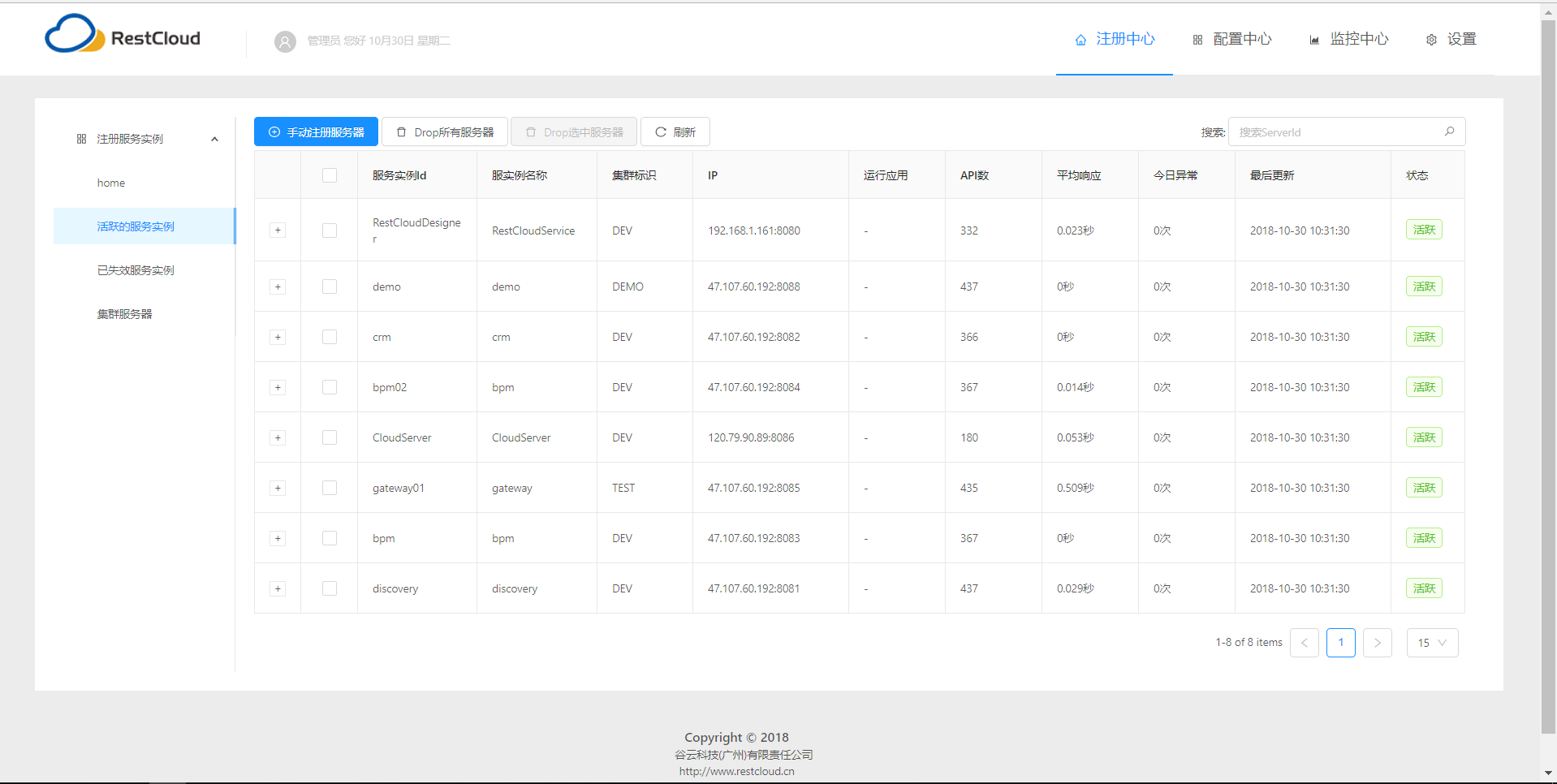Expand the gateway01 row details

click(x=278, y=488)
